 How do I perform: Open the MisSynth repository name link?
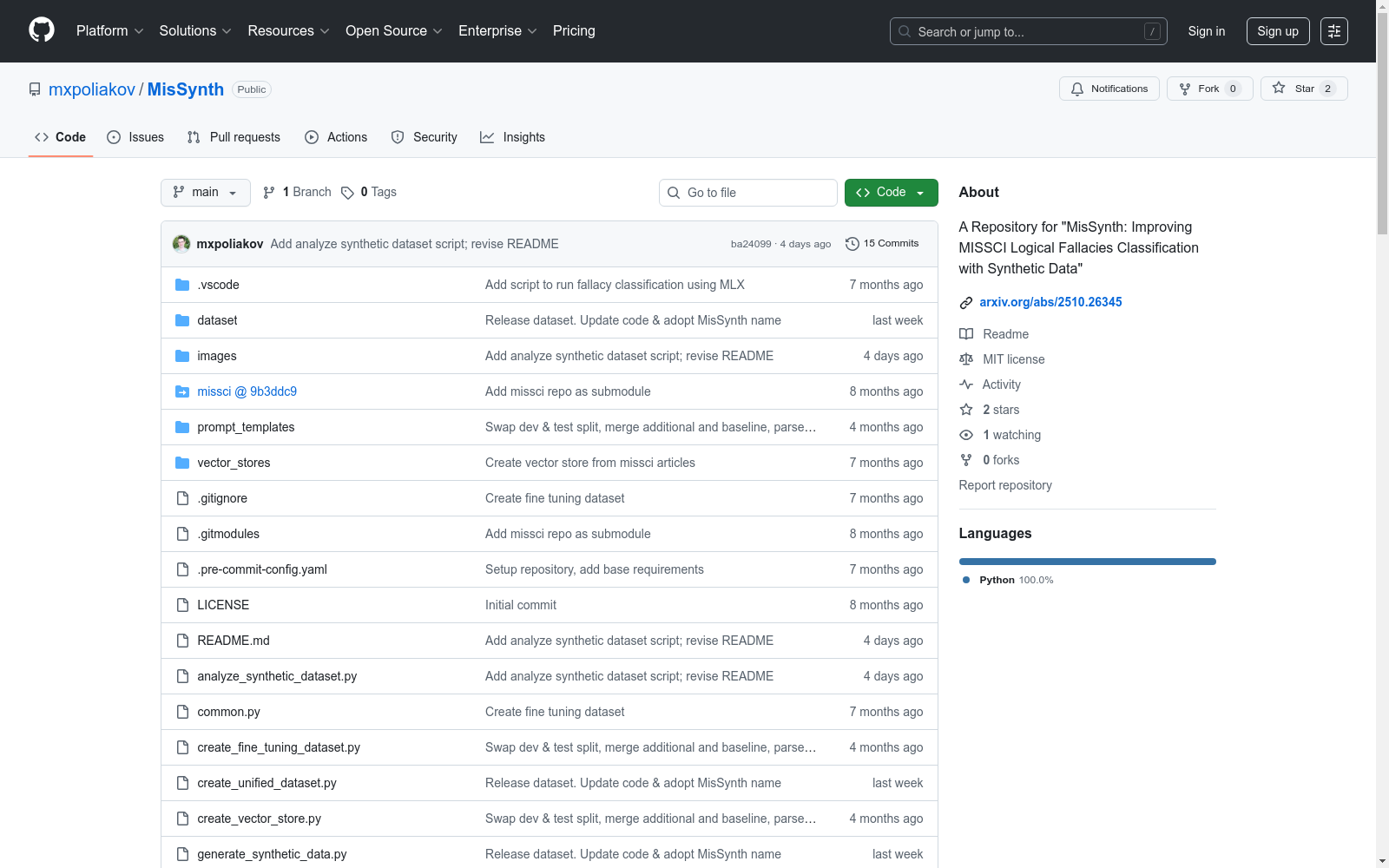[186, 89]
